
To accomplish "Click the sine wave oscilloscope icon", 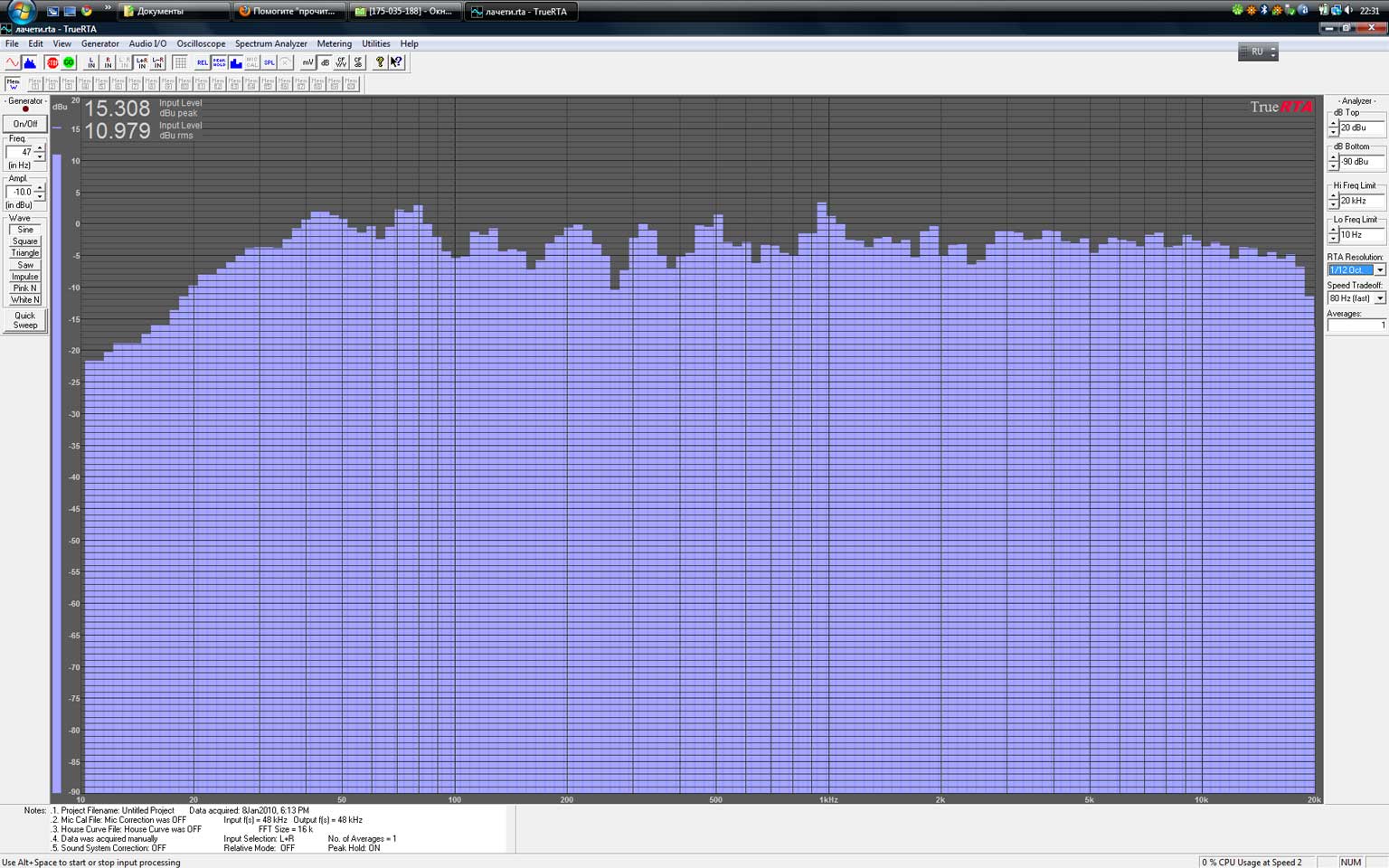I will tap(13, 62).
